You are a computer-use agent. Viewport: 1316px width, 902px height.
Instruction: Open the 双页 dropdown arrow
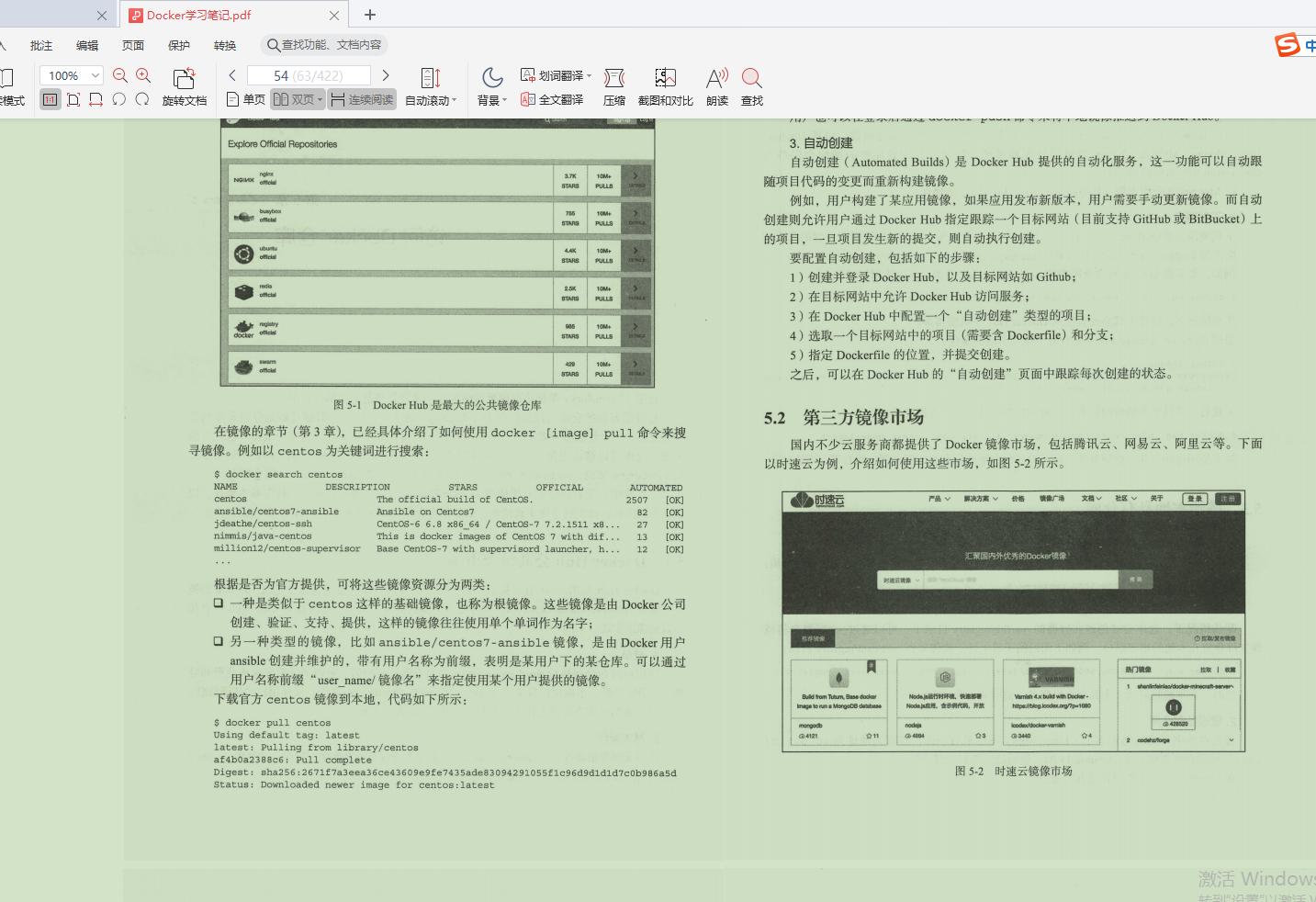click(321, 99)
